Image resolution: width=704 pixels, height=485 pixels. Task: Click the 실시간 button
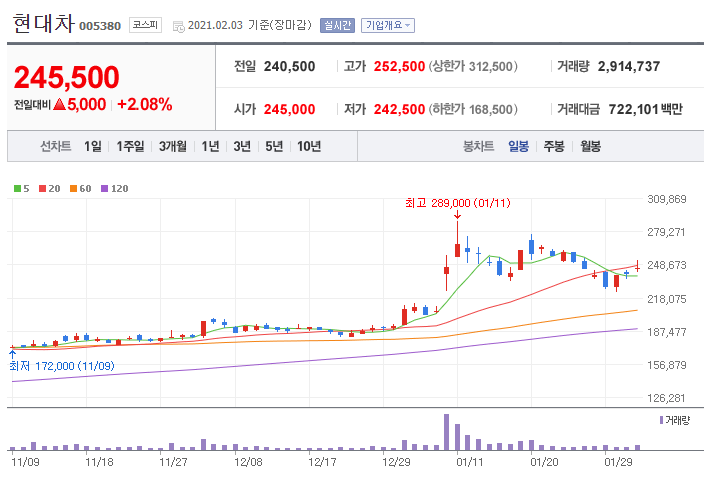point(337,26)
